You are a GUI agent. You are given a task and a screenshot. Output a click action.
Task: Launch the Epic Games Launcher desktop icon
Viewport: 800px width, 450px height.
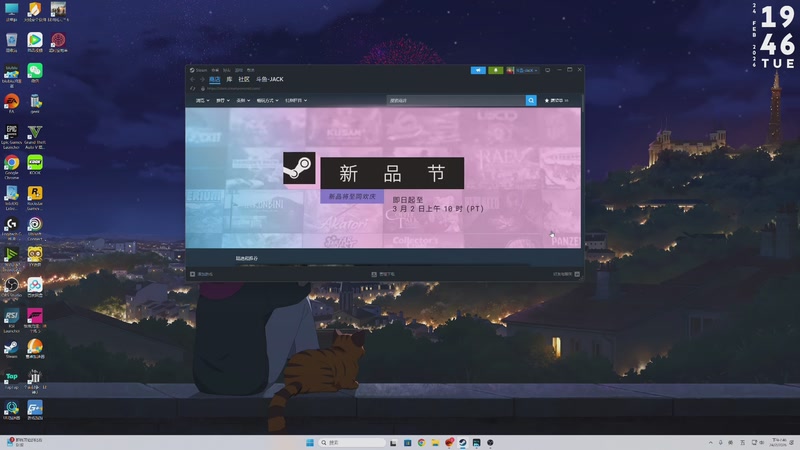click(x=12, y=137)
